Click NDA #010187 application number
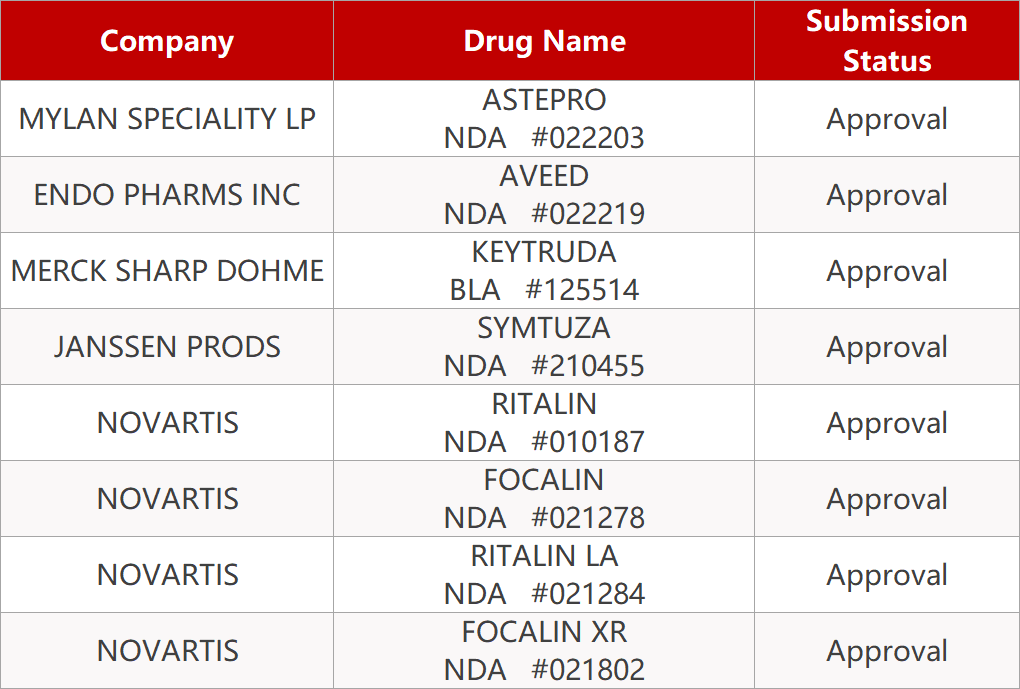Viewport: 1020px width, 689px height. point(544,442)
